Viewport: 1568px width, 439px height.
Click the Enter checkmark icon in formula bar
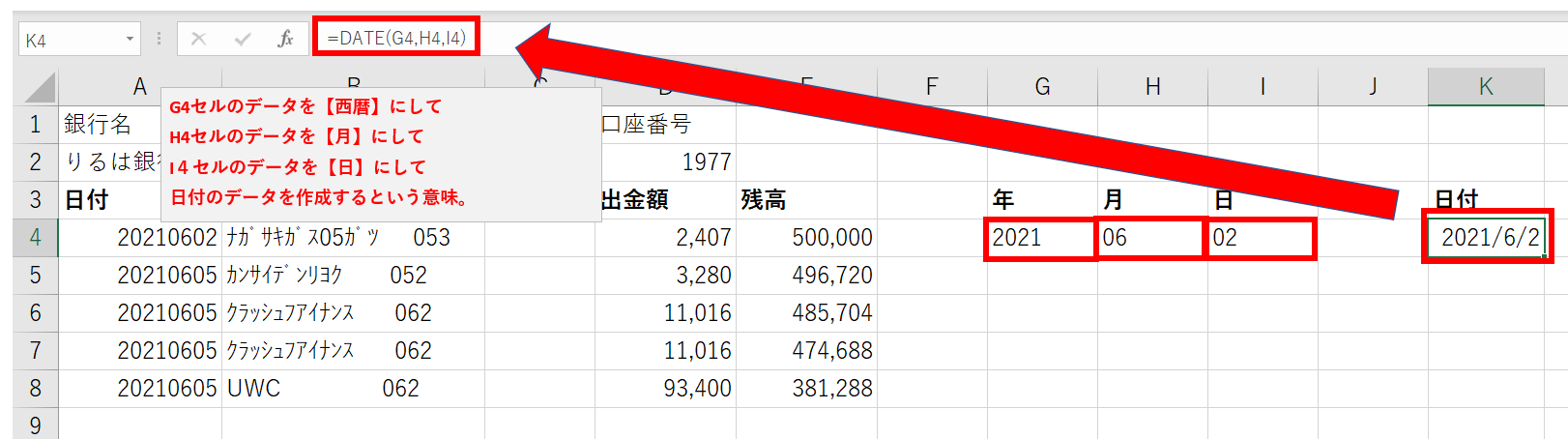243,39
